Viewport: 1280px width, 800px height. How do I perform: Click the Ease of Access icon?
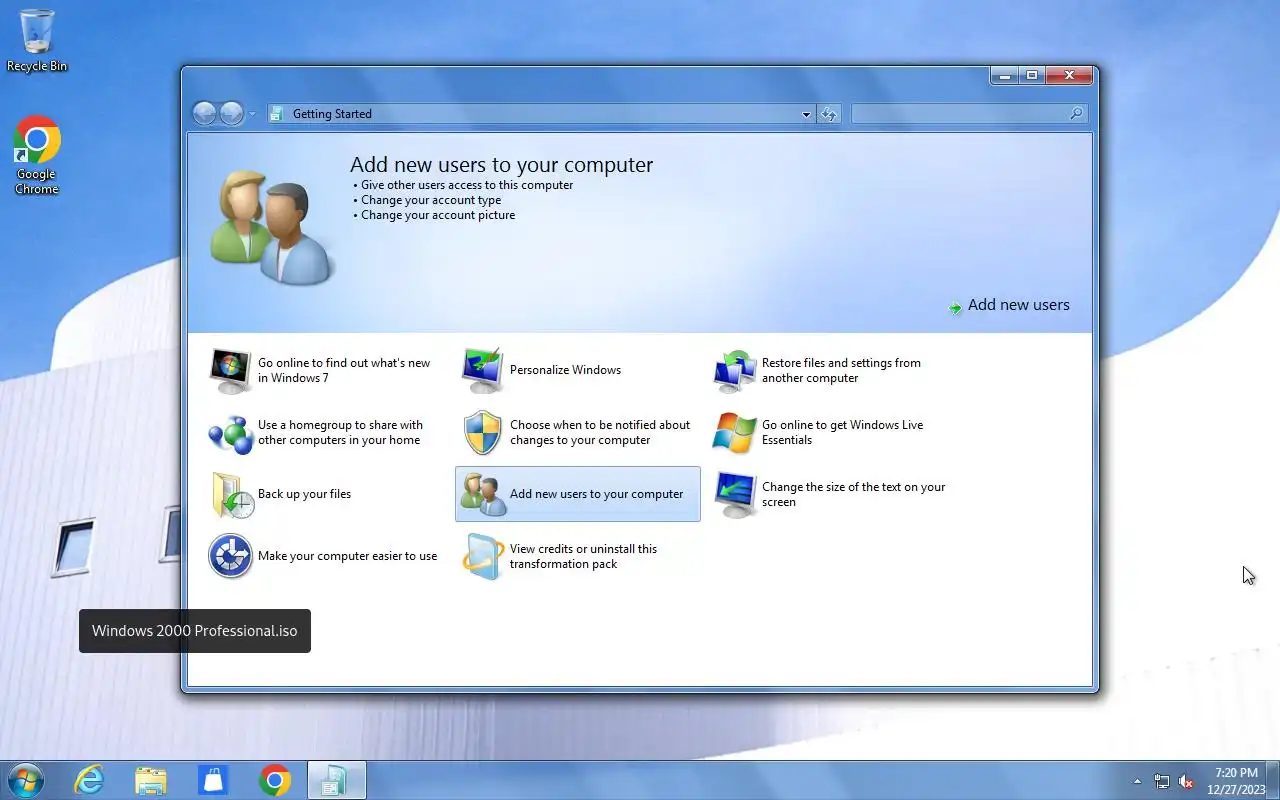tap(230, 557)
